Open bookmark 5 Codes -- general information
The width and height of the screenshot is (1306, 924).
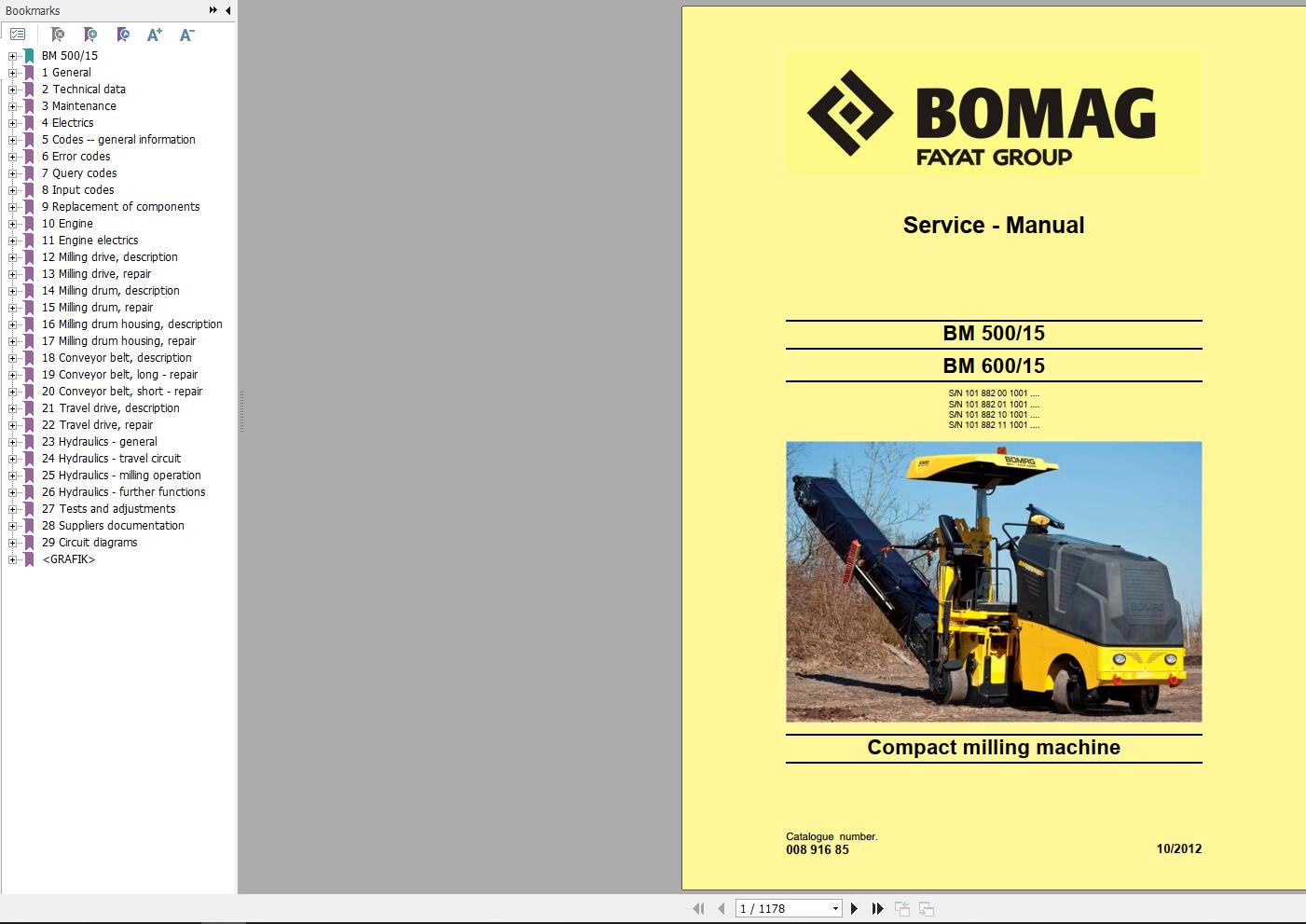coord(118,140)
